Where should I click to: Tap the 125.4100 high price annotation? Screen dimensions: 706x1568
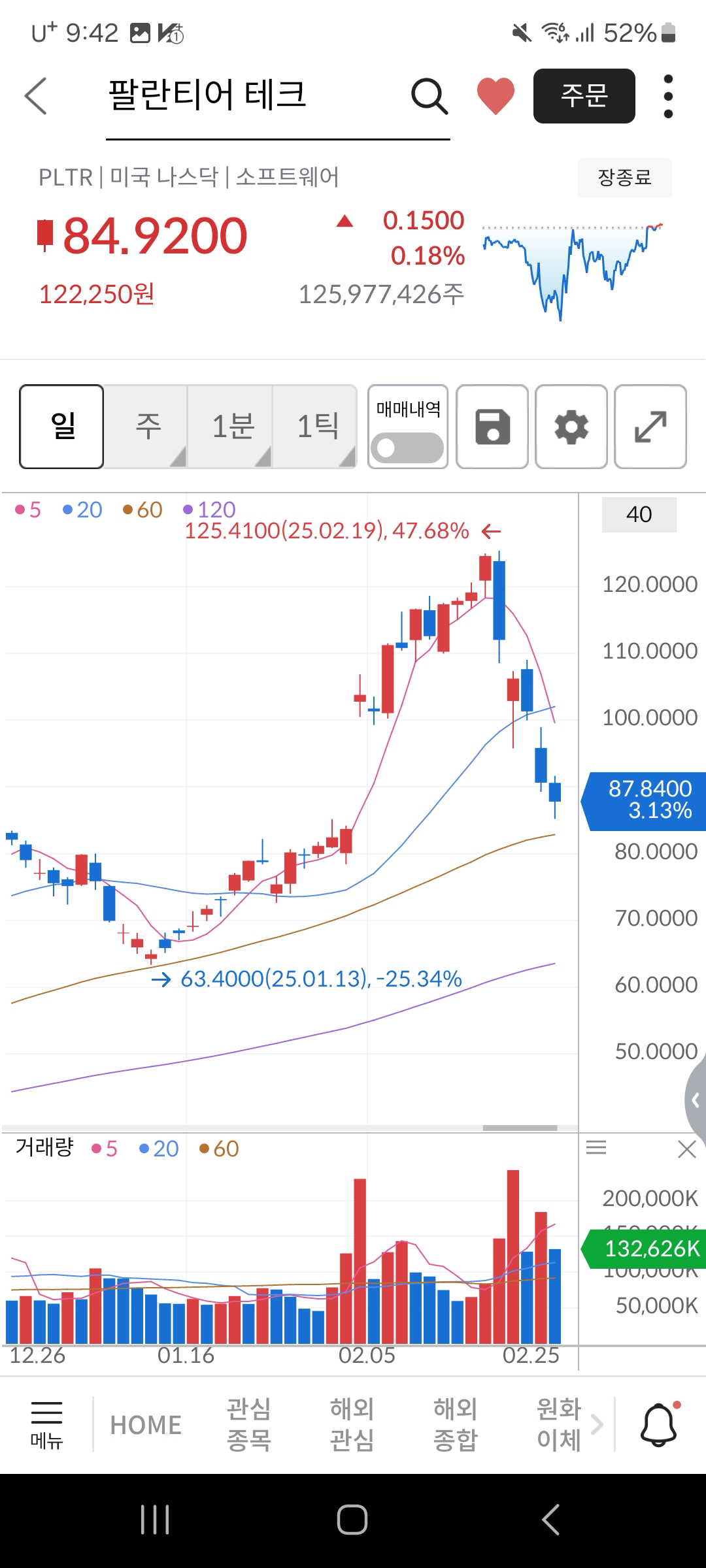click(327, 531)
